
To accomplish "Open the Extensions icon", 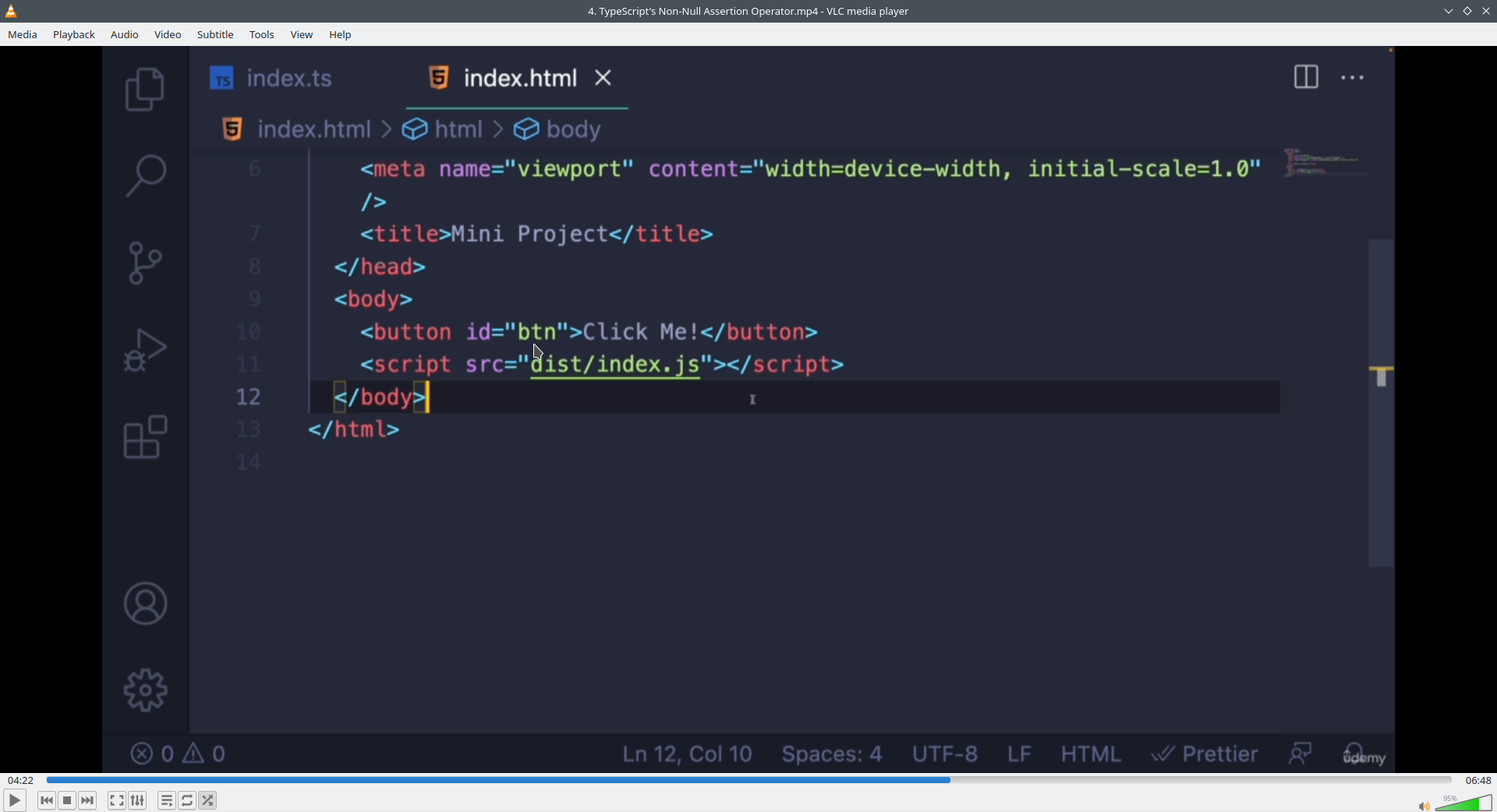I will (x=146, y=437).
